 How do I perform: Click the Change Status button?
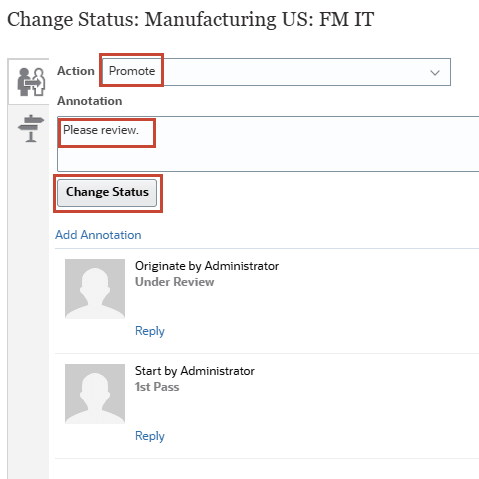pos(107,193)
